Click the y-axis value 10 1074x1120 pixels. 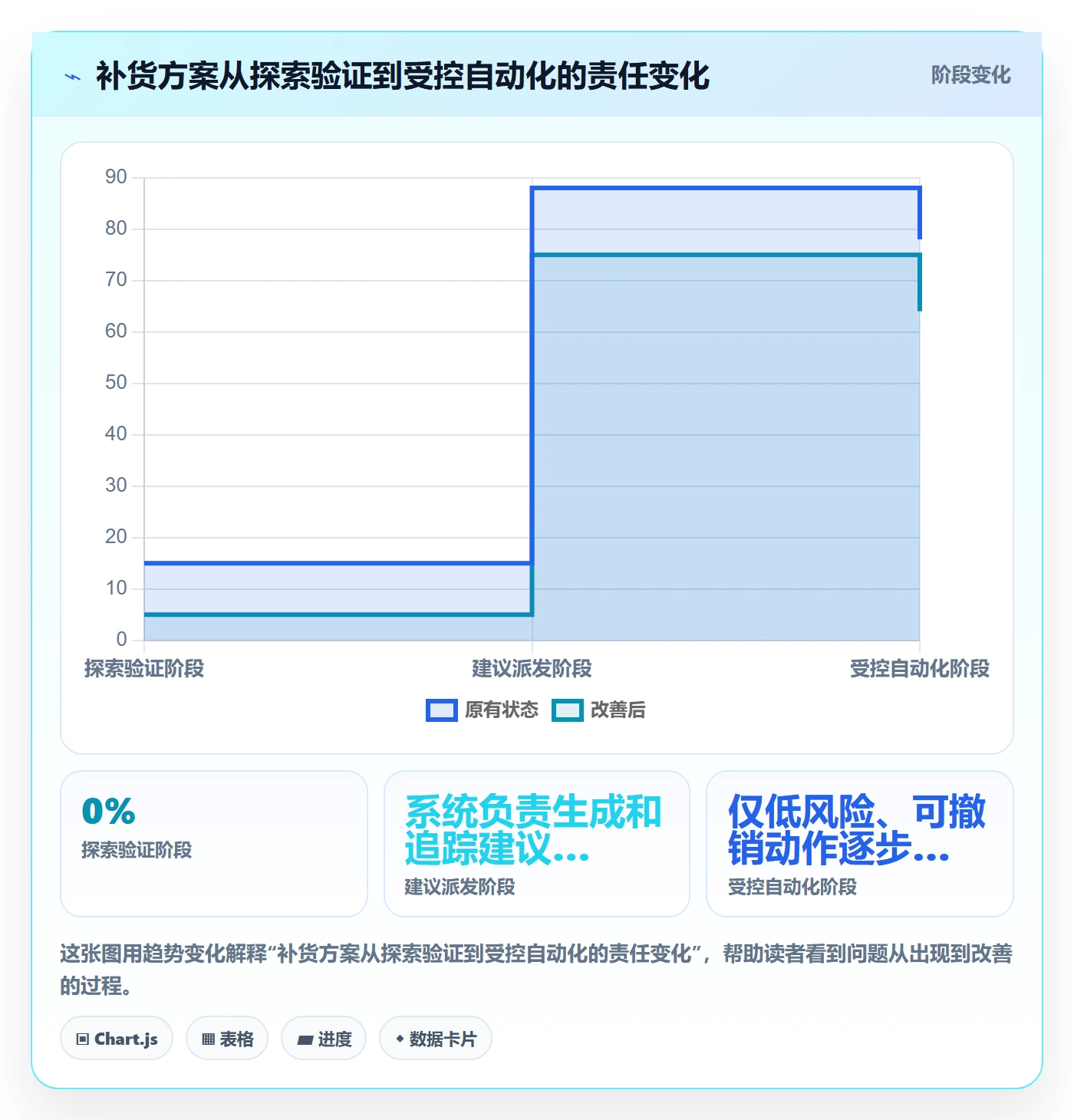click(116, 588)
